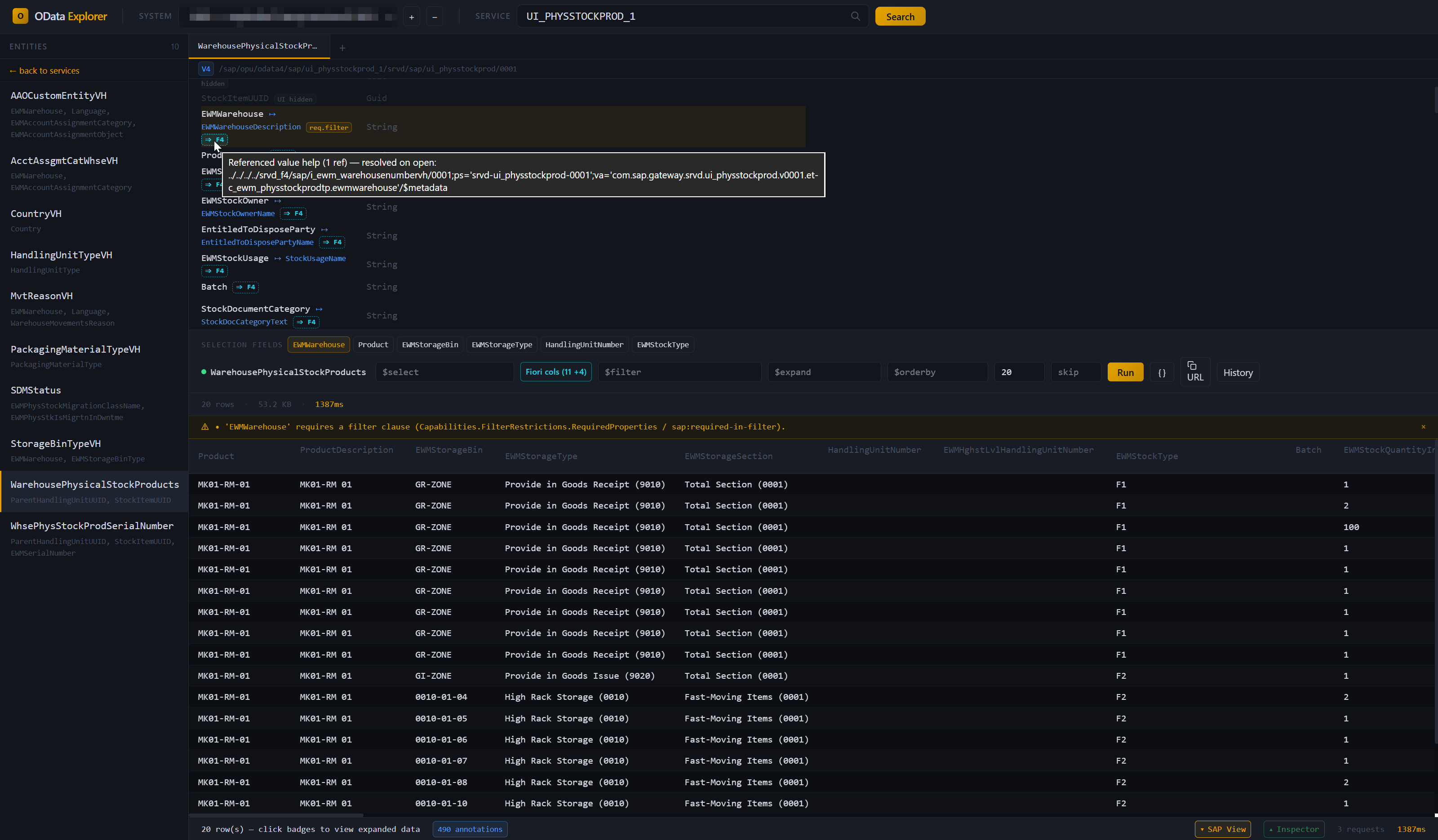Sort by EWMStorageType column header

(541, 456)
